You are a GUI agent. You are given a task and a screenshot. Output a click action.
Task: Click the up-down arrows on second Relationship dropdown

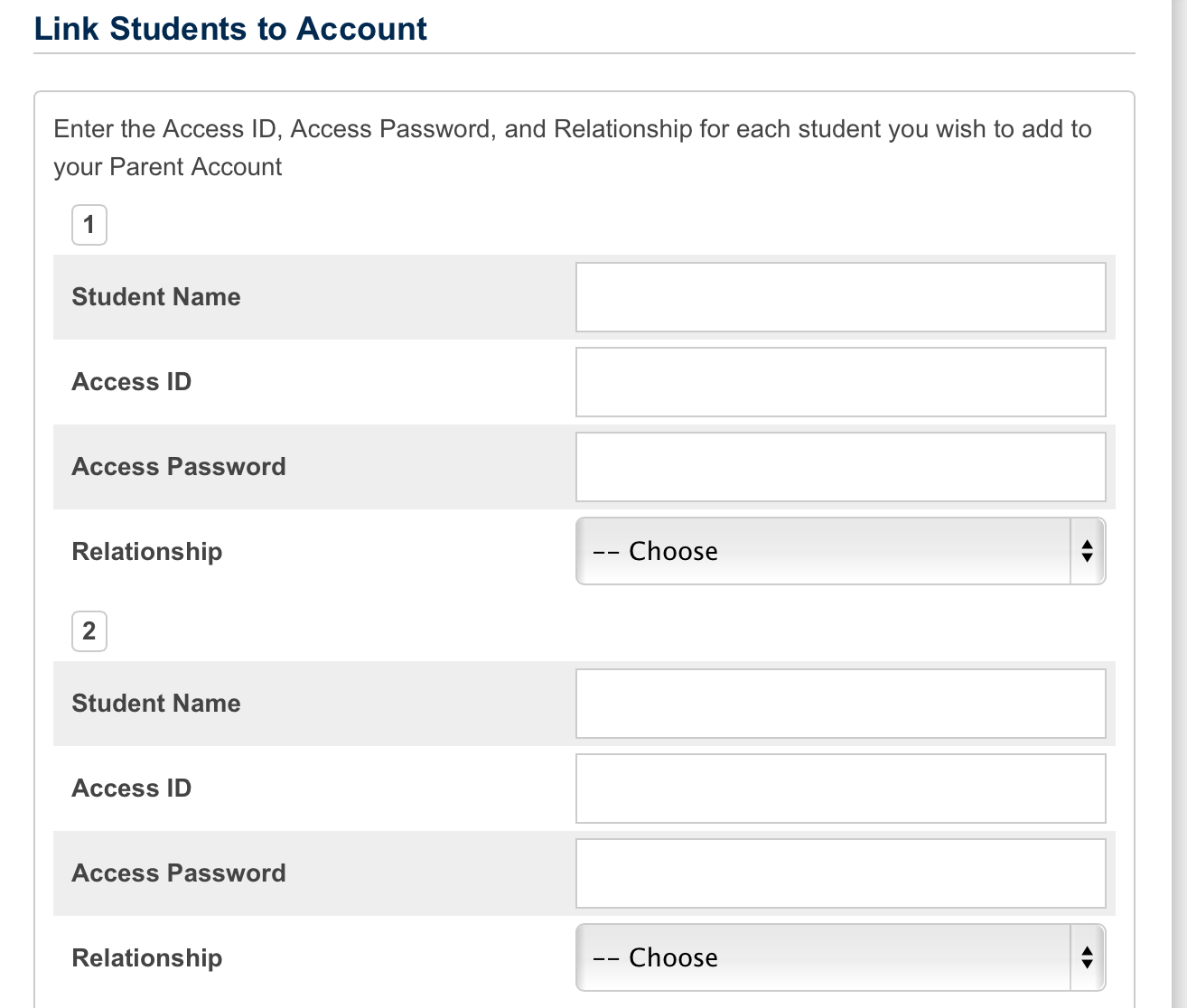(1087, 957)
